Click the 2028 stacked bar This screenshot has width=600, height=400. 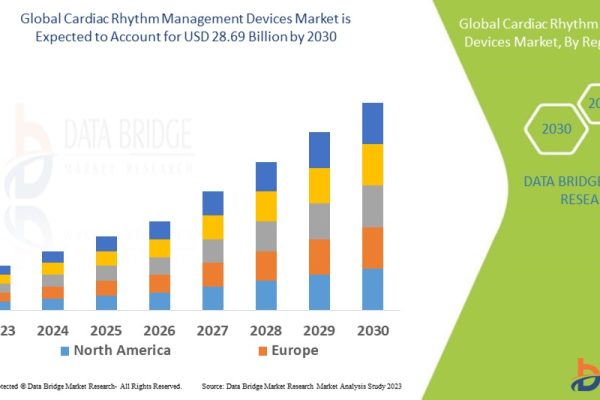(266, 236)
